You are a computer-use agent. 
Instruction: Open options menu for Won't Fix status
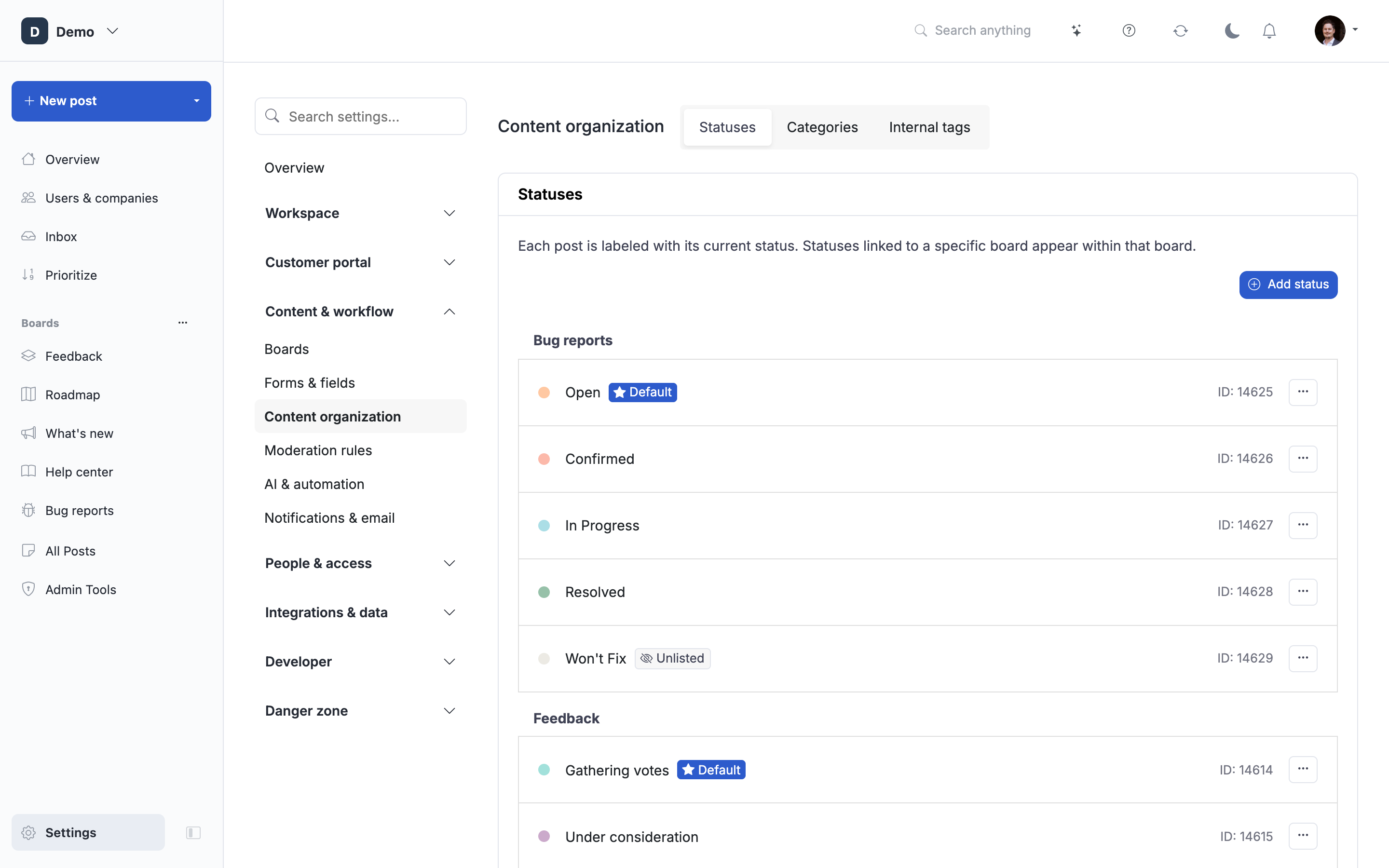coord(1302,658)
